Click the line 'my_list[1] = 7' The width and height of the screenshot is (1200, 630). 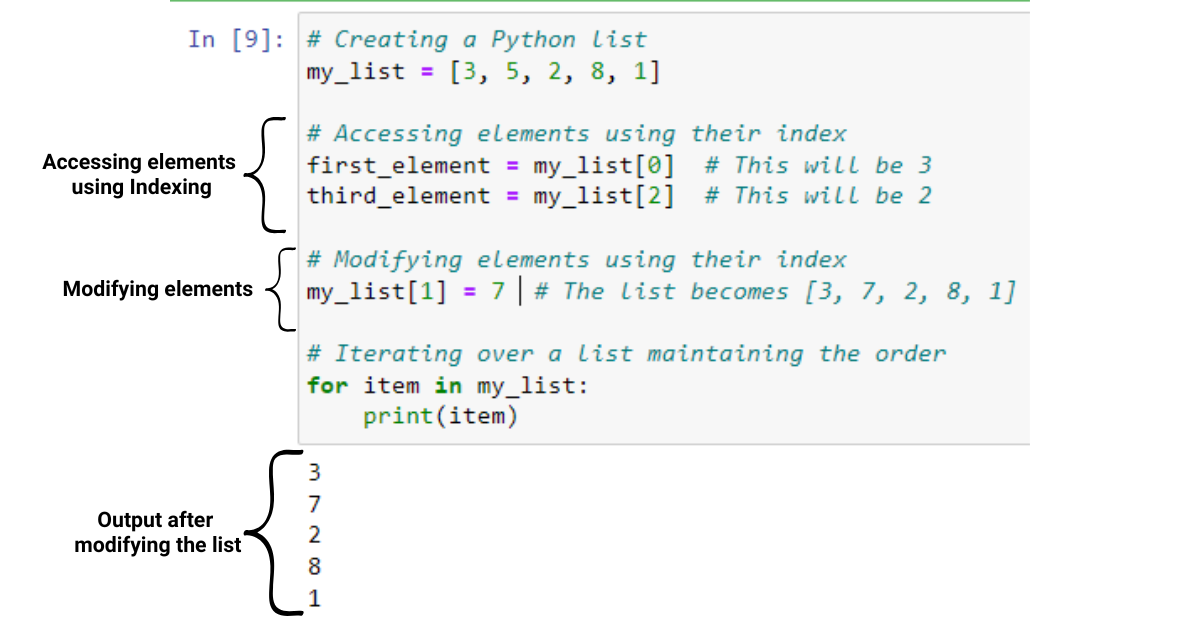pyautogui.click(x=405, y=292)
